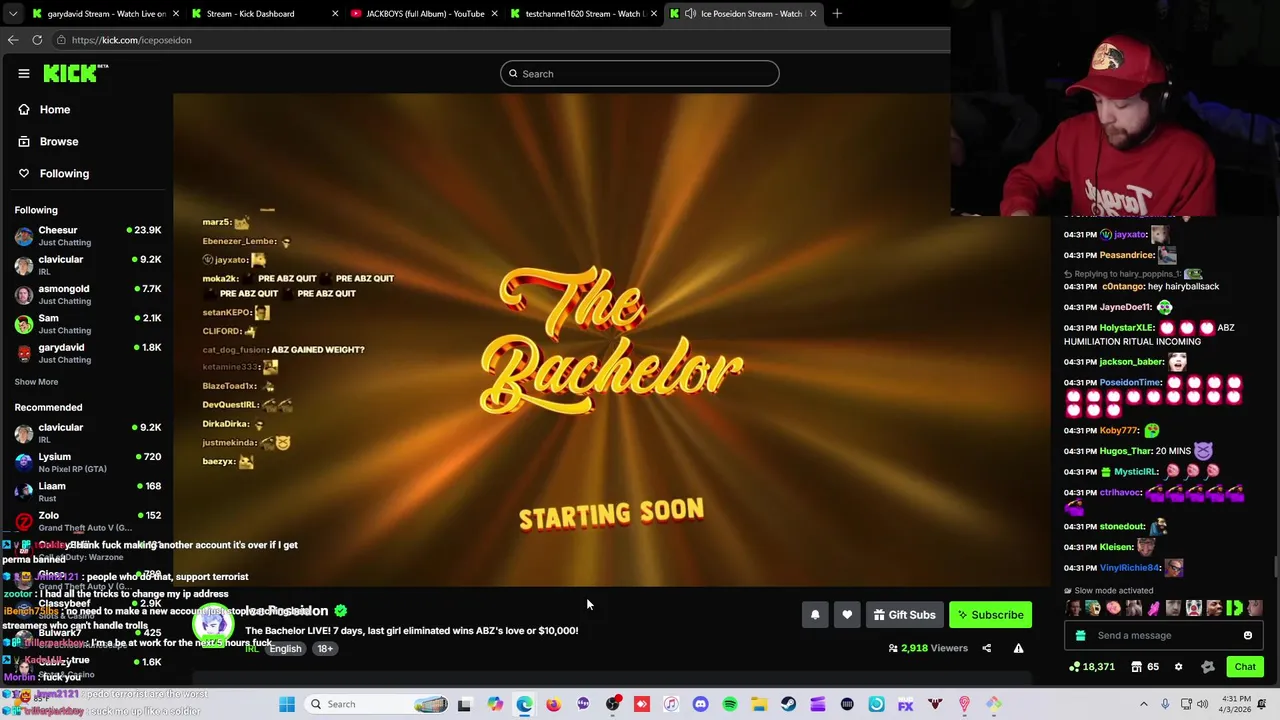Click HolystarXLE username in chat
The height and width of the screenshot is (720, 1280).
point(1126,328)
